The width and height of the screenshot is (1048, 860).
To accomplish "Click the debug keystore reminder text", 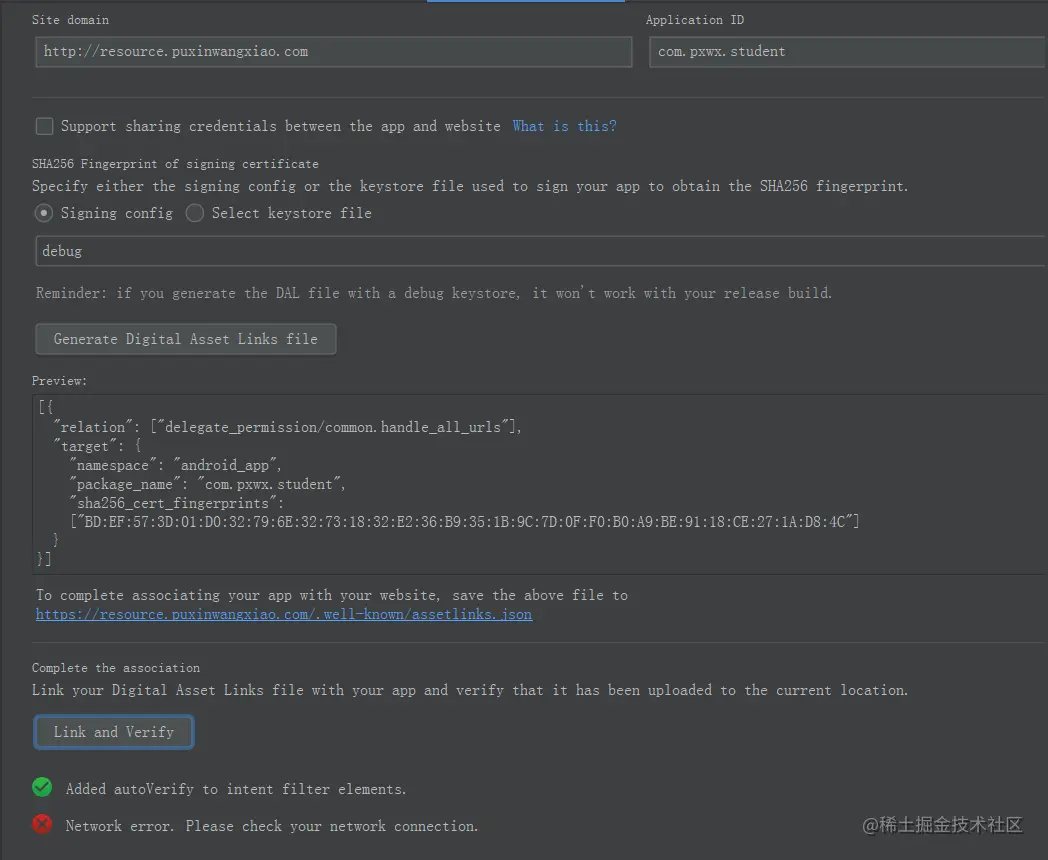I will click(x=434, y=293).
